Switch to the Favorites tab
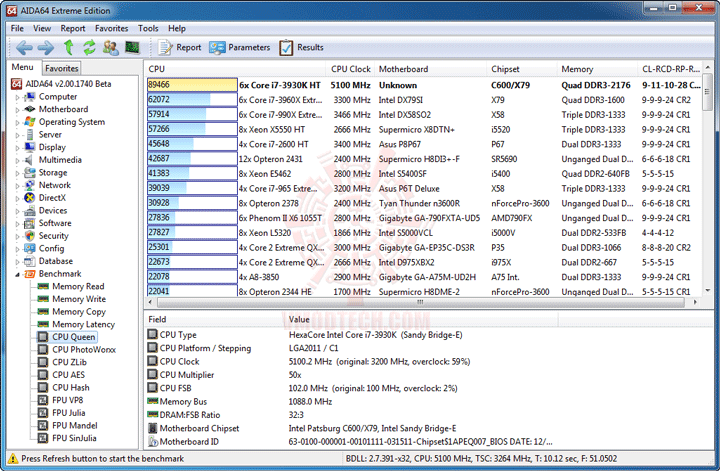 pos(62,68)
